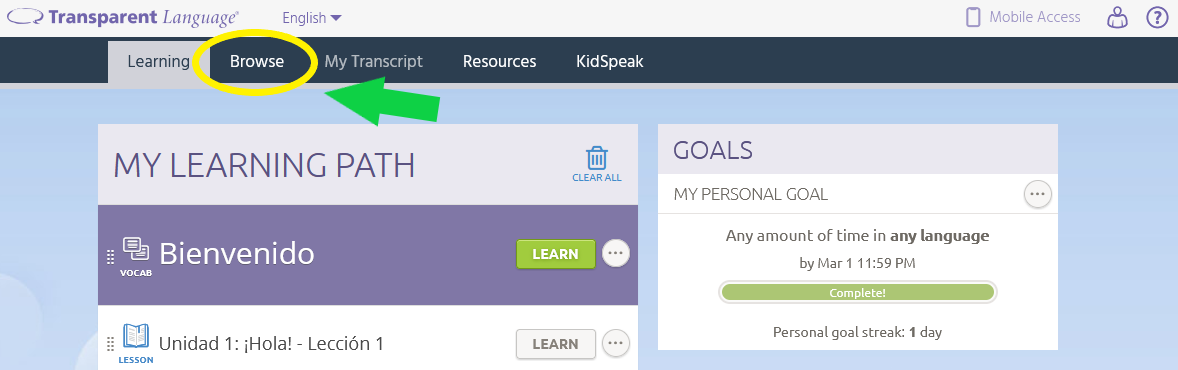
Task: Open the KidSpeak tab
Action: click(610, 62)
